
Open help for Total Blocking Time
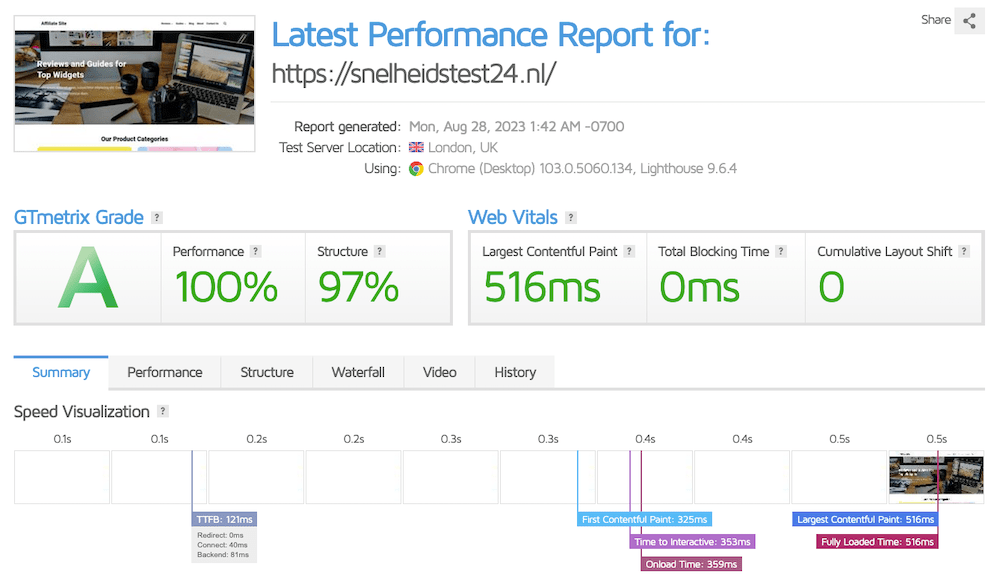point(781,252)
